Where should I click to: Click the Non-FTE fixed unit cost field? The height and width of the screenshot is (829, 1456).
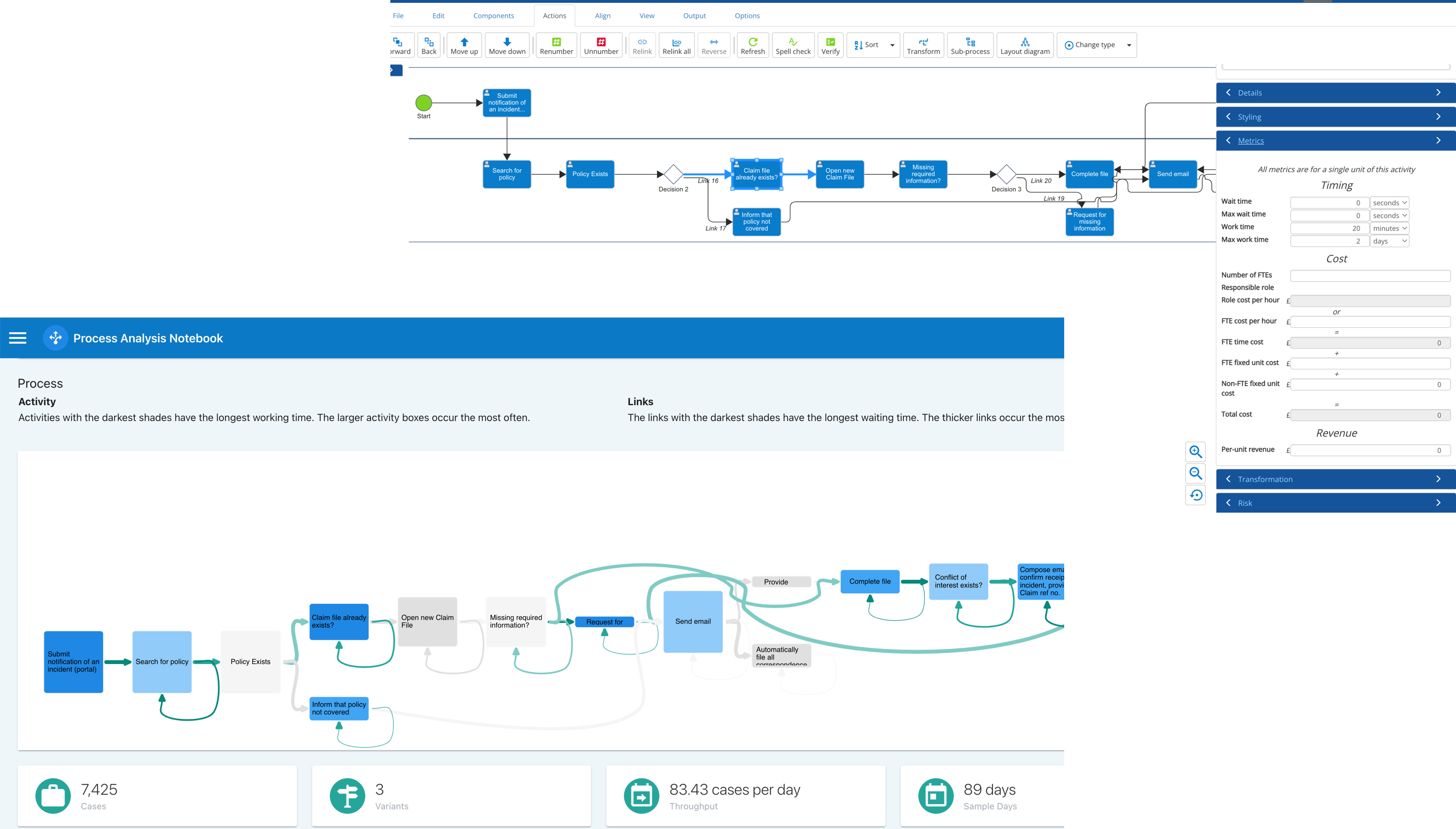(x=1370, y=384)
